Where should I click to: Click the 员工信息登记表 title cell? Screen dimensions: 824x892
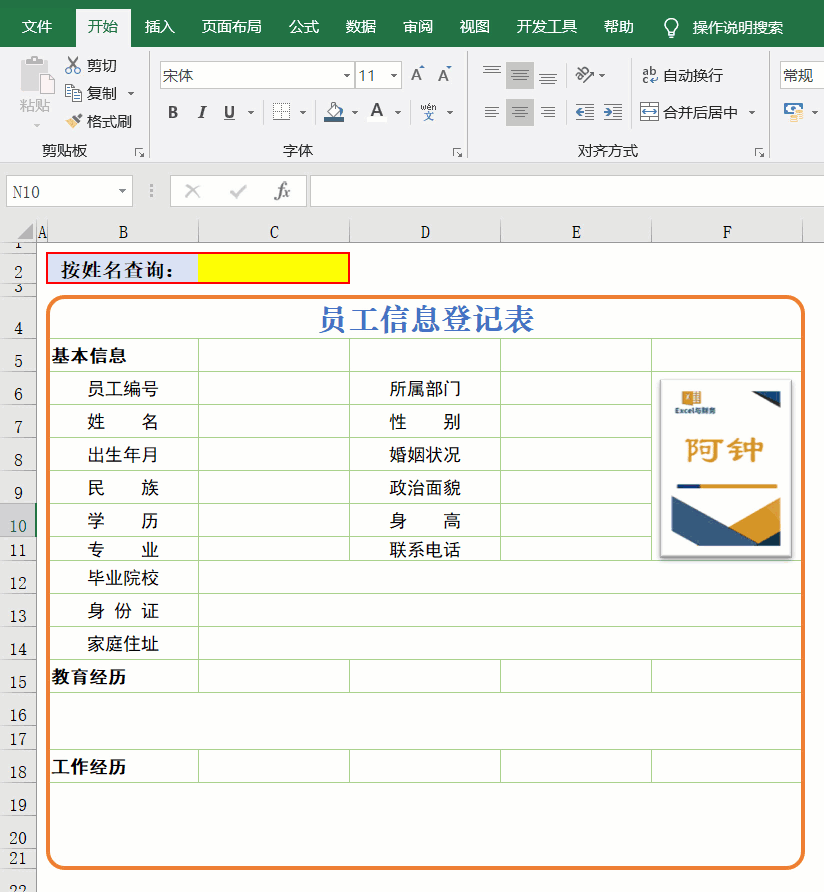[x=426, y=319]
